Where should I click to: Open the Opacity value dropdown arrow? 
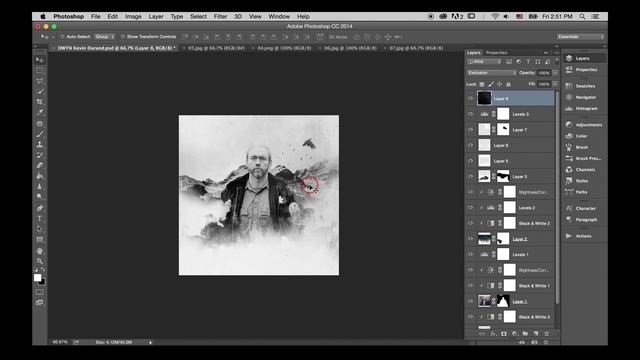pyautogui.click(x=555, y=73)
